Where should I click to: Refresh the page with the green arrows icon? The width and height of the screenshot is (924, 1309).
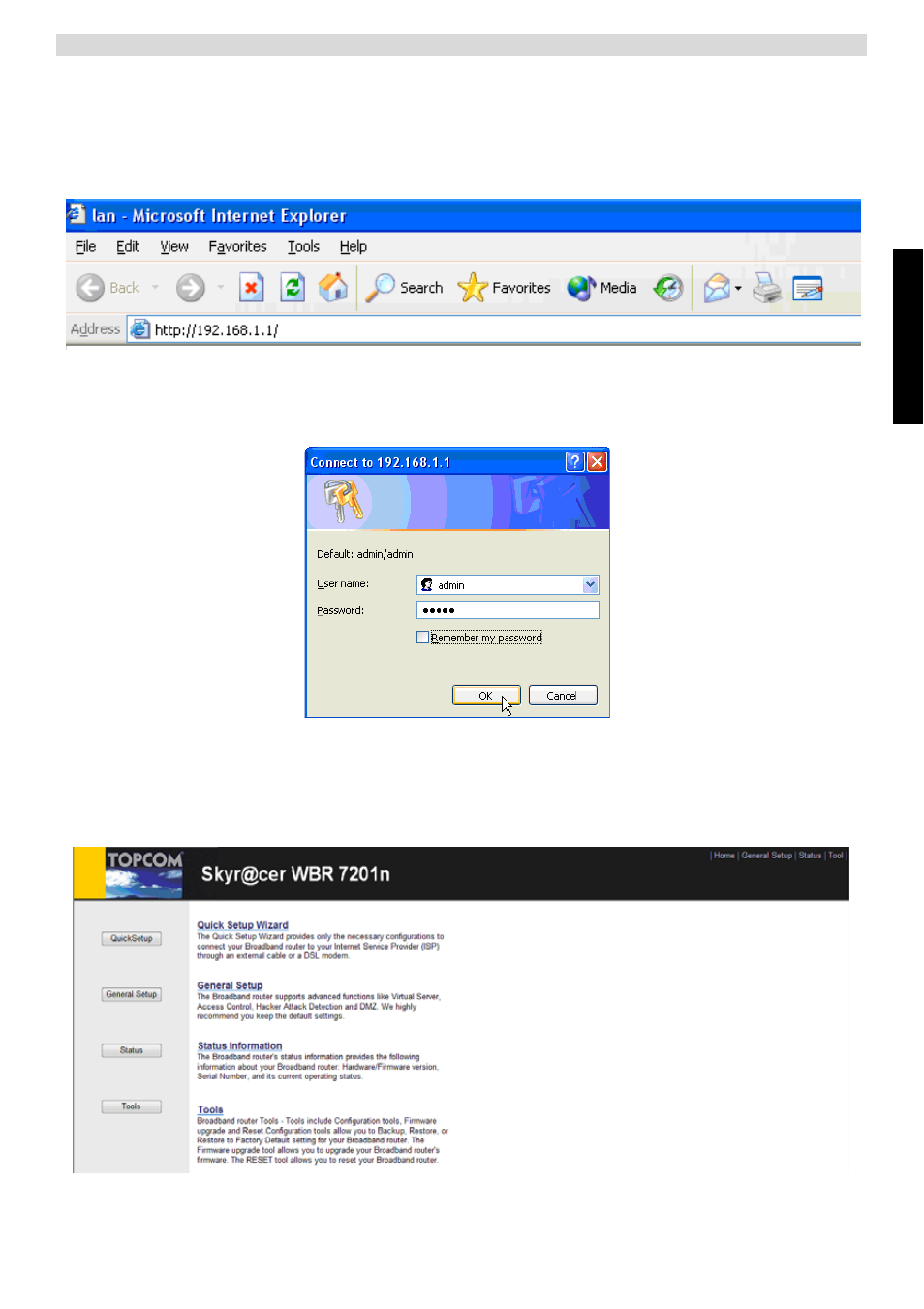point(293,288)
